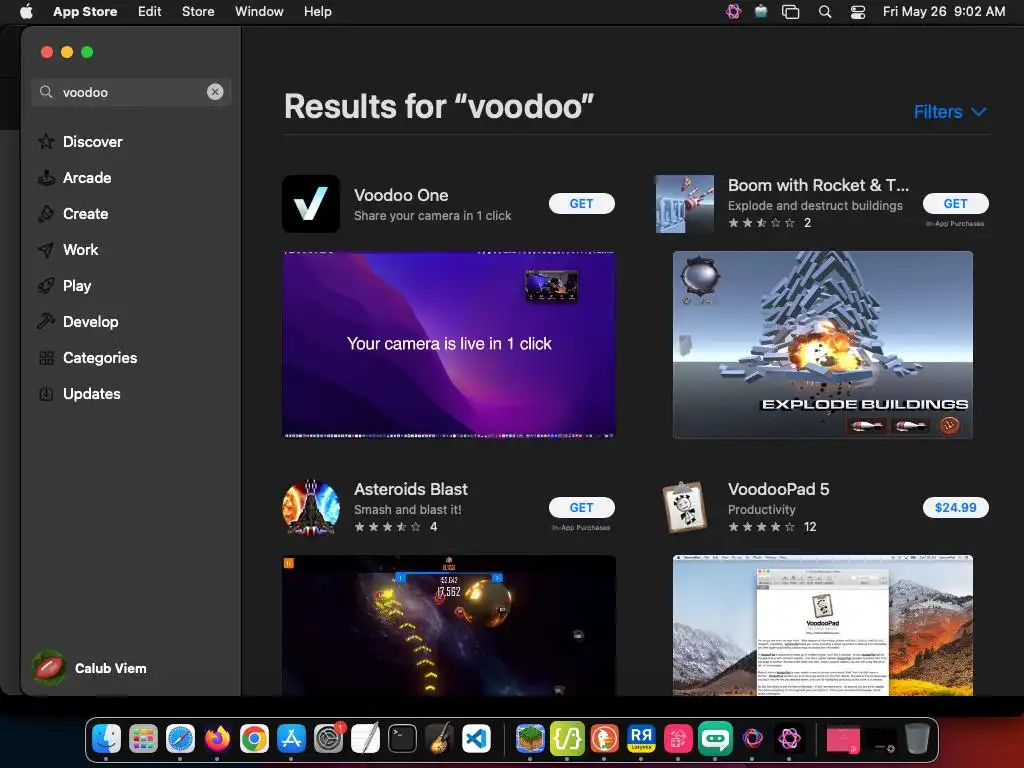Open the Voodoo One title link

coord(401,195)
